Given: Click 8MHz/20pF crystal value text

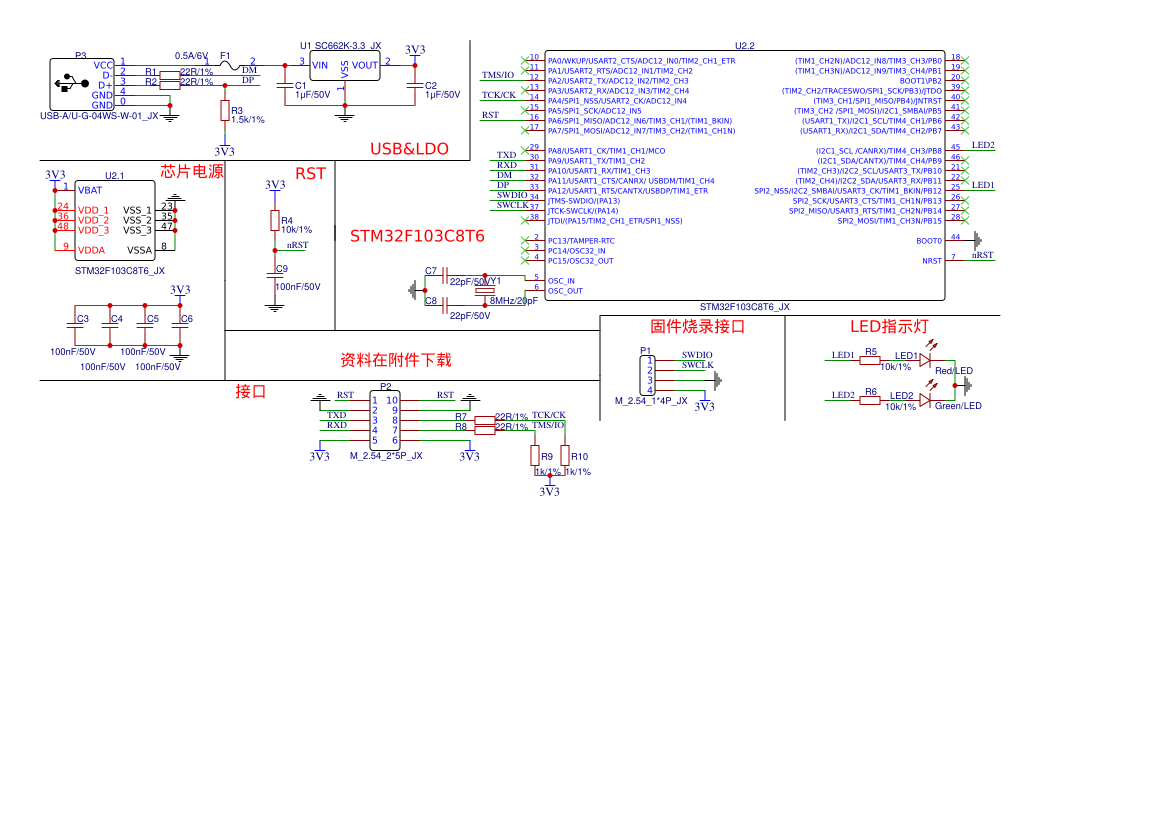Looking at the screenshot, I should click(x=513, y=301).
